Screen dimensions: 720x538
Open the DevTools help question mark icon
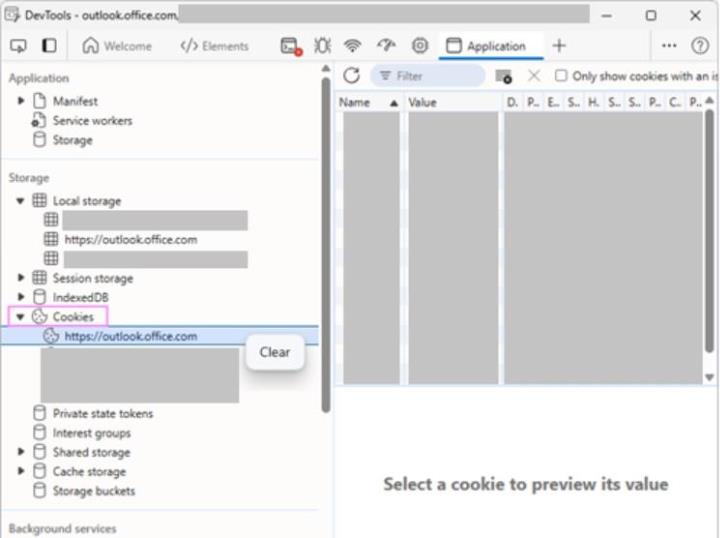[x=700, y=45]
